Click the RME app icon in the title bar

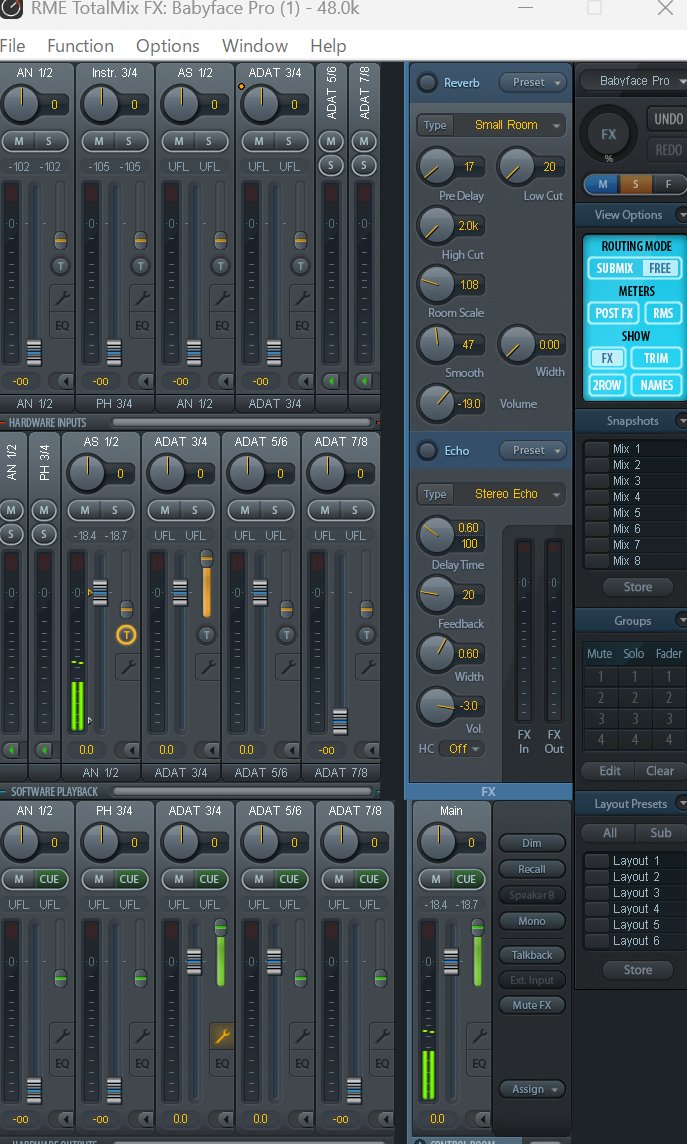(x=12, y=9)
